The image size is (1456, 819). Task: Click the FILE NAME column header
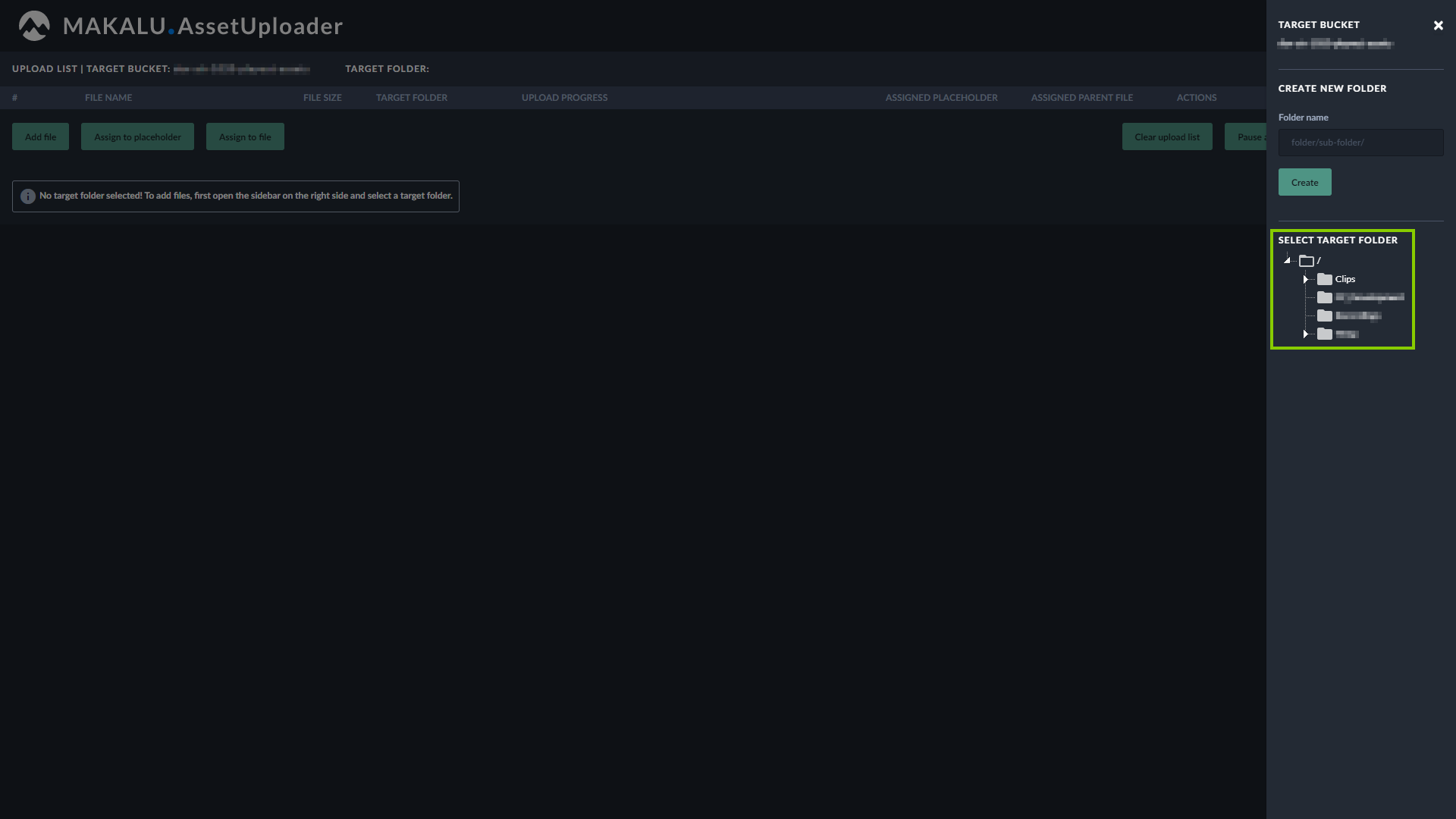[108, 98]
